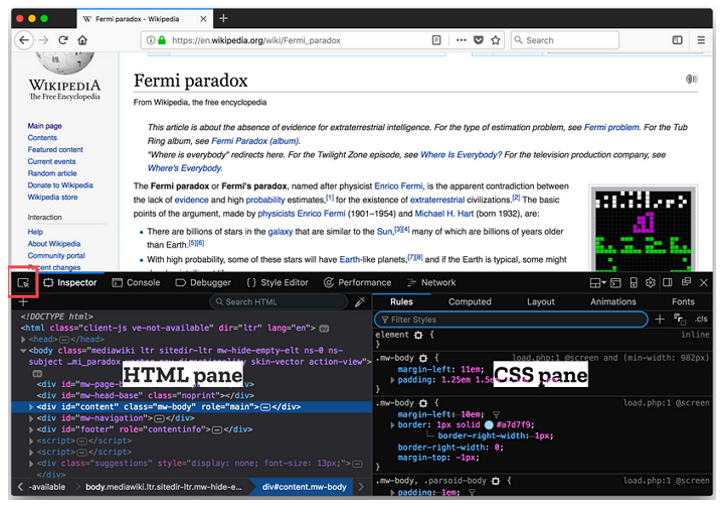Click the add new CSS rule plus
This screenshot has height=508, width=724.
[659, 319]
